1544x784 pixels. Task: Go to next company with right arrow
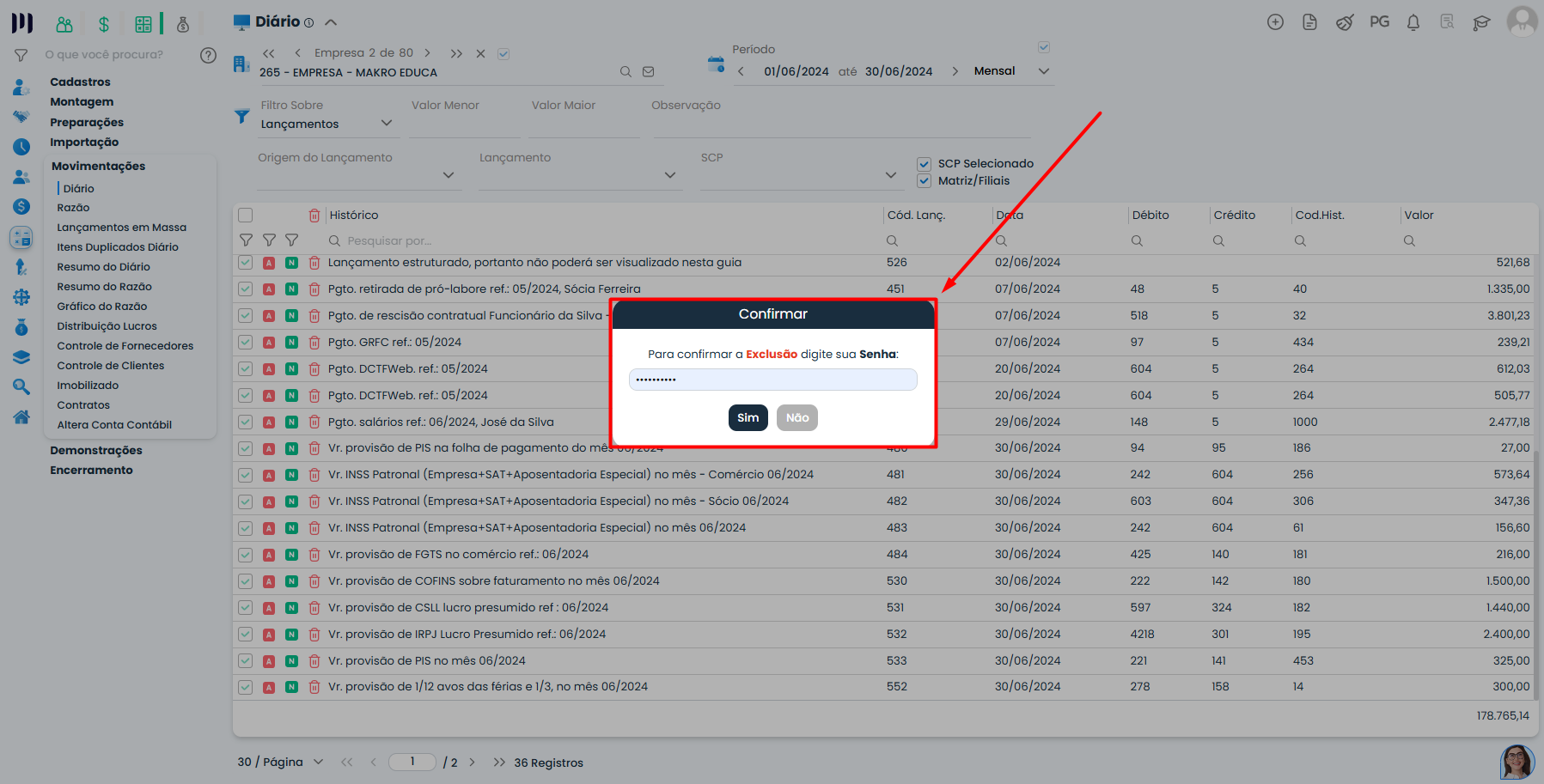tap(427, 53)
